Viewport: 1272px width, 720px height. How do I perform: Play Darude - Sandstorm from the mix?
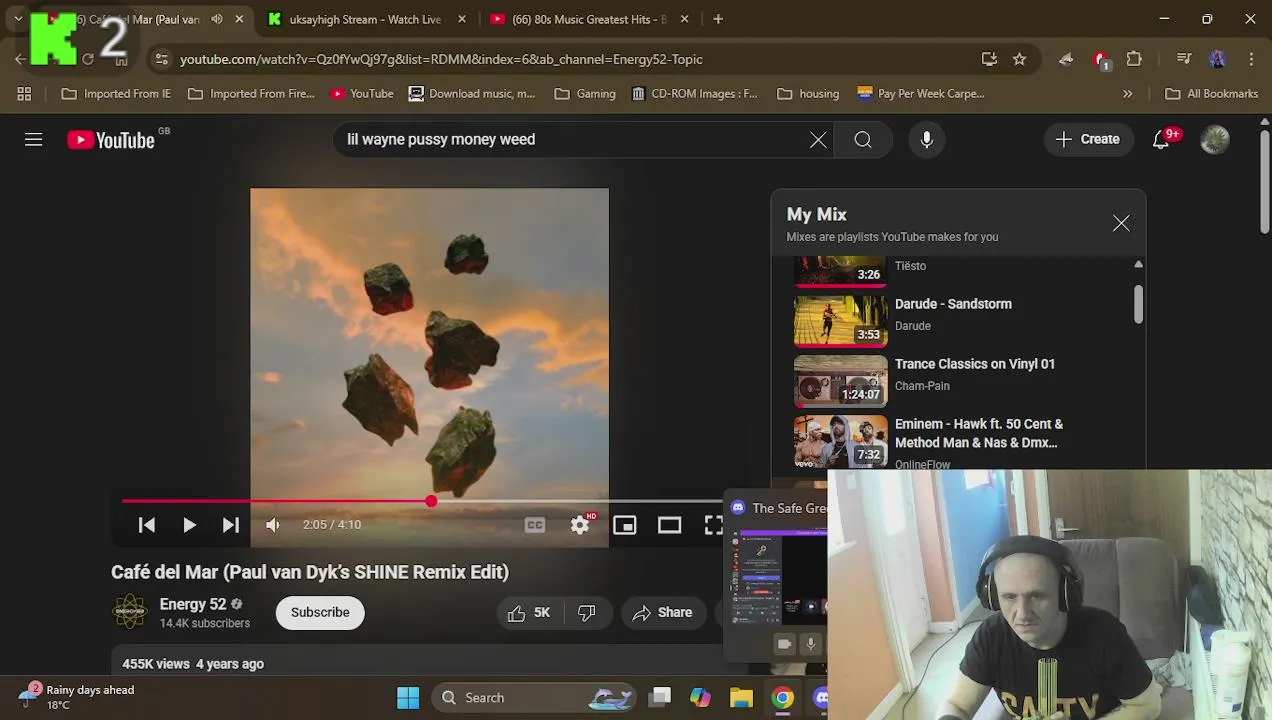953,304
